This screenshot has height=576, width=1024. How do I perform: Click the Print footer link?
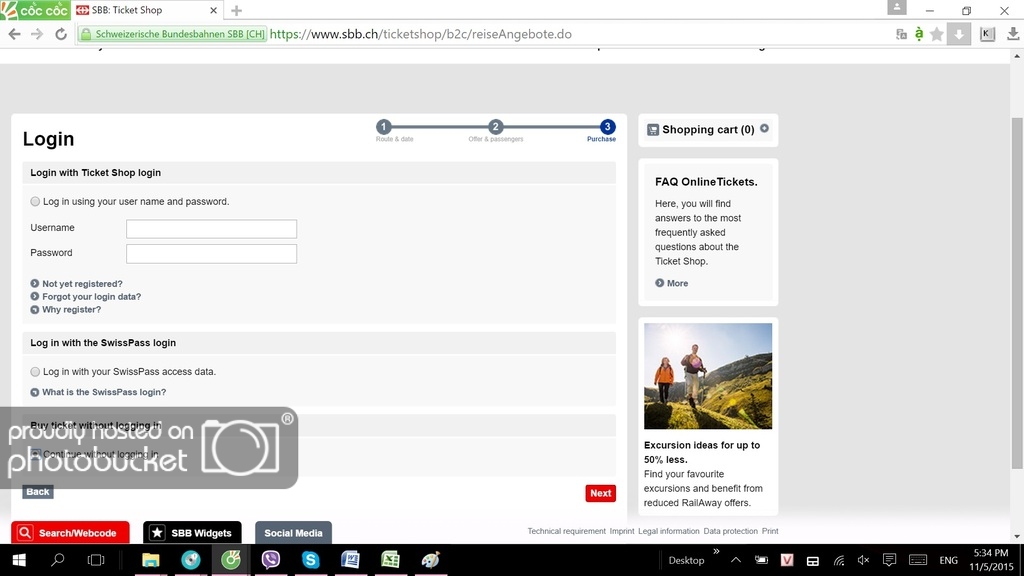pos(770,531)
